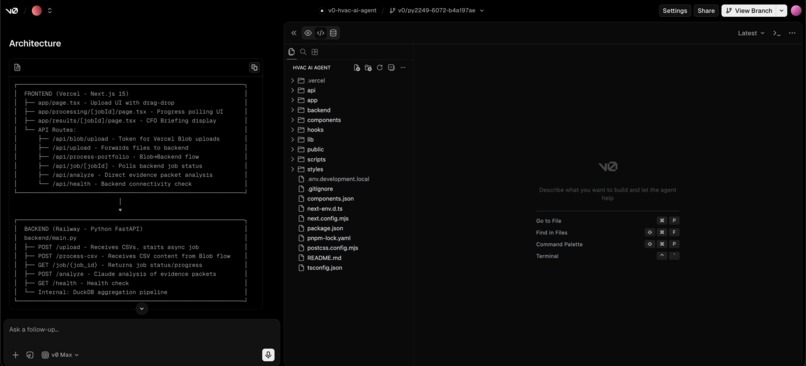Open the editor more options ellipsis

(x=792, y=33)
